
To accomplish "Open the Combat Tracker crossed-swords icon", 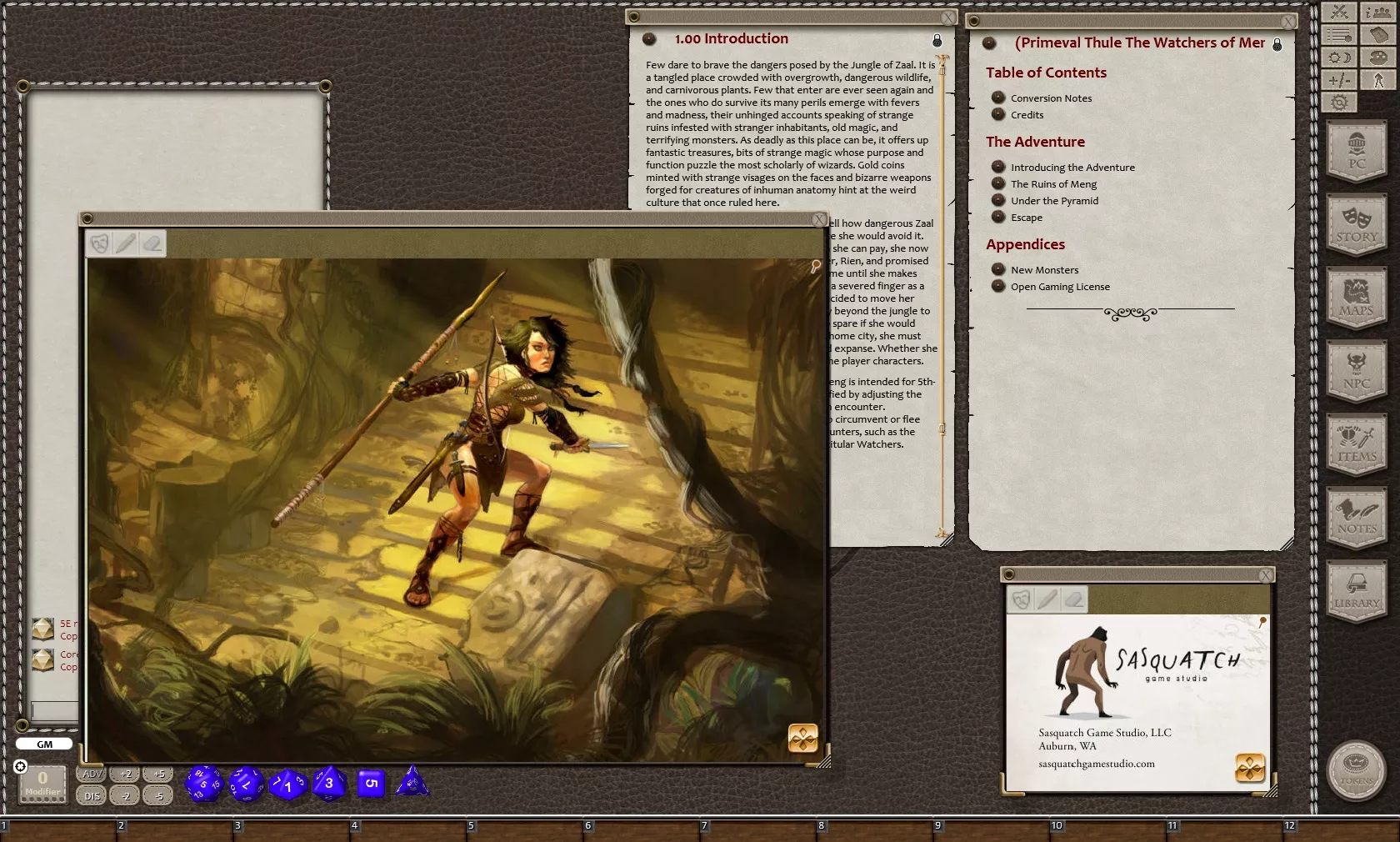I will click(x=1340, y=12).
